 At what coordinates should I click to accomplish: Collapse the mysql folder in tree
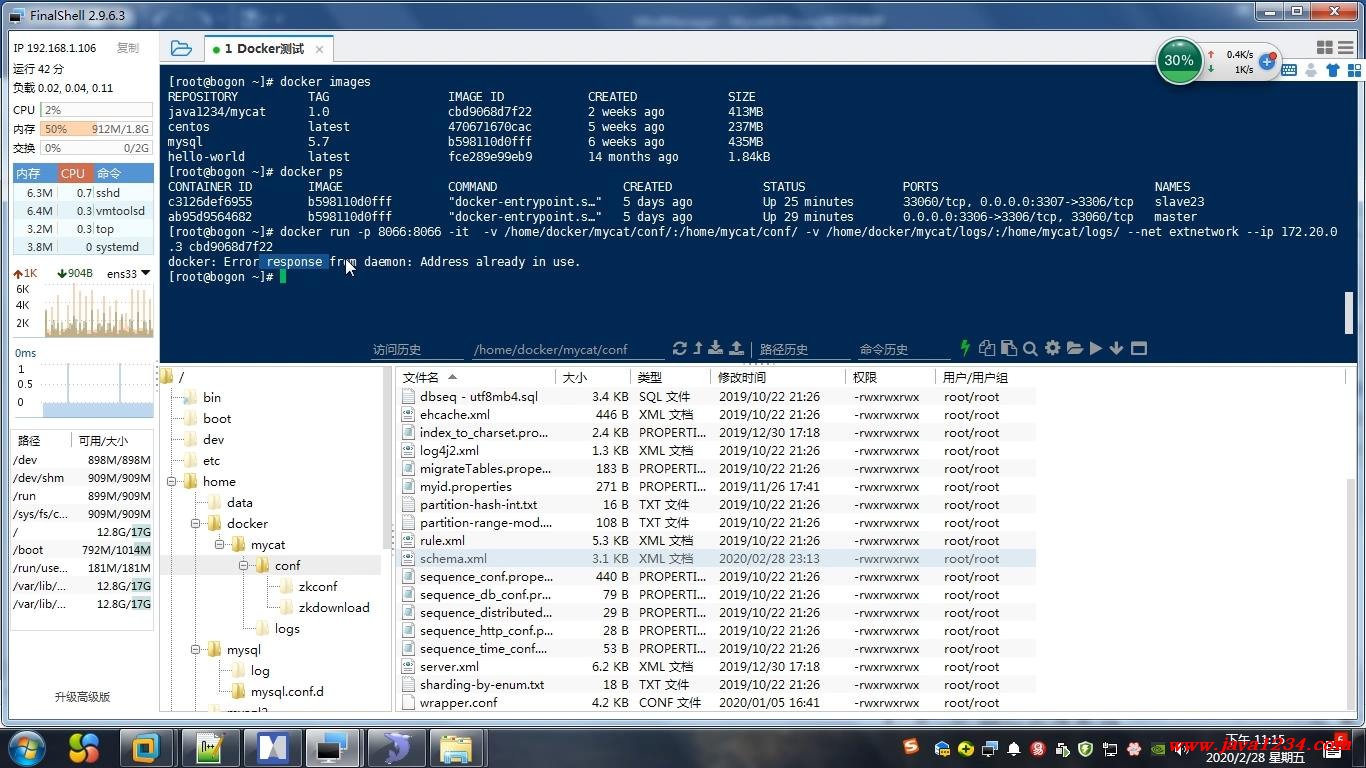pos(196,650)
